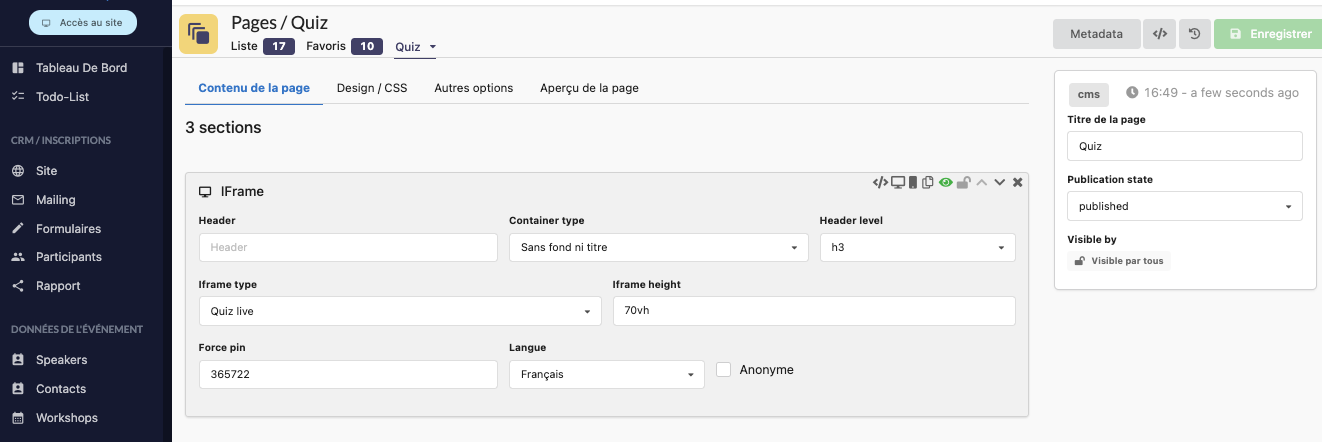Screen dimensions: 1322x442
Task: Open the IFrame section code view icon
Action: coord(880,182)
